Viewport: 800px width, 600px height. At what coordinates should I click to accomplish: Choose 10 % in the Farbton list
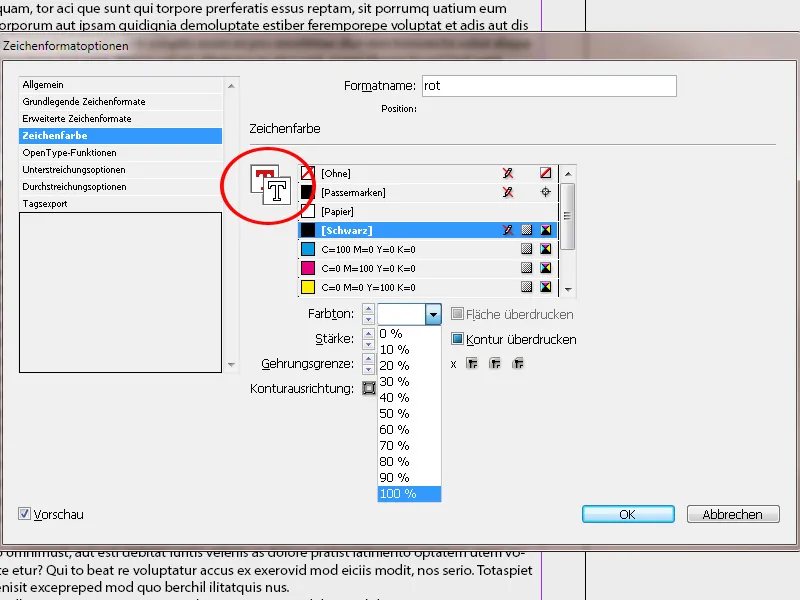click(x=409, y=349)
